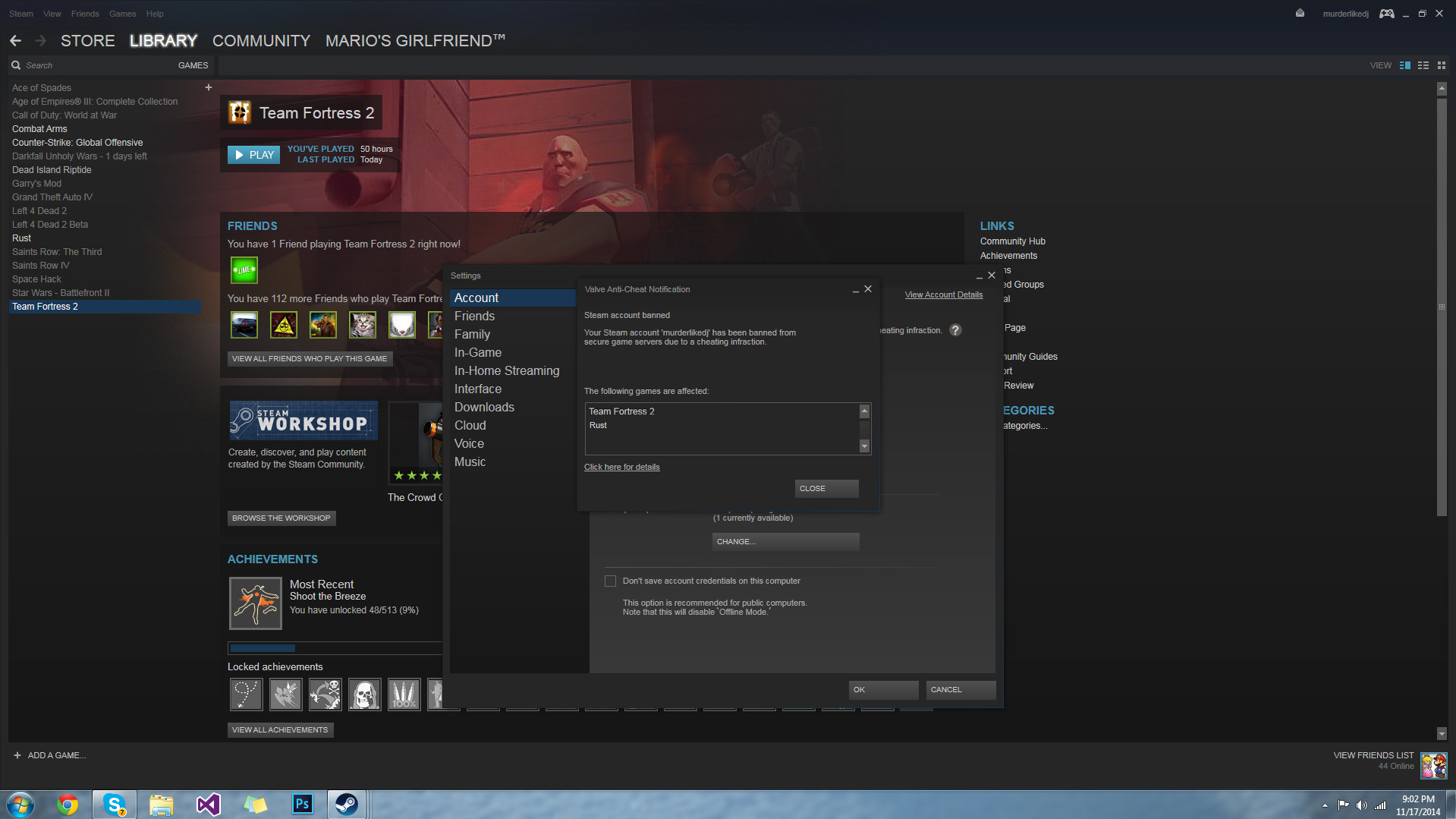Image resolution: width=1456 pixels, height=819 pixels.
Task: Click the Windows Start button
Action: 20,805
